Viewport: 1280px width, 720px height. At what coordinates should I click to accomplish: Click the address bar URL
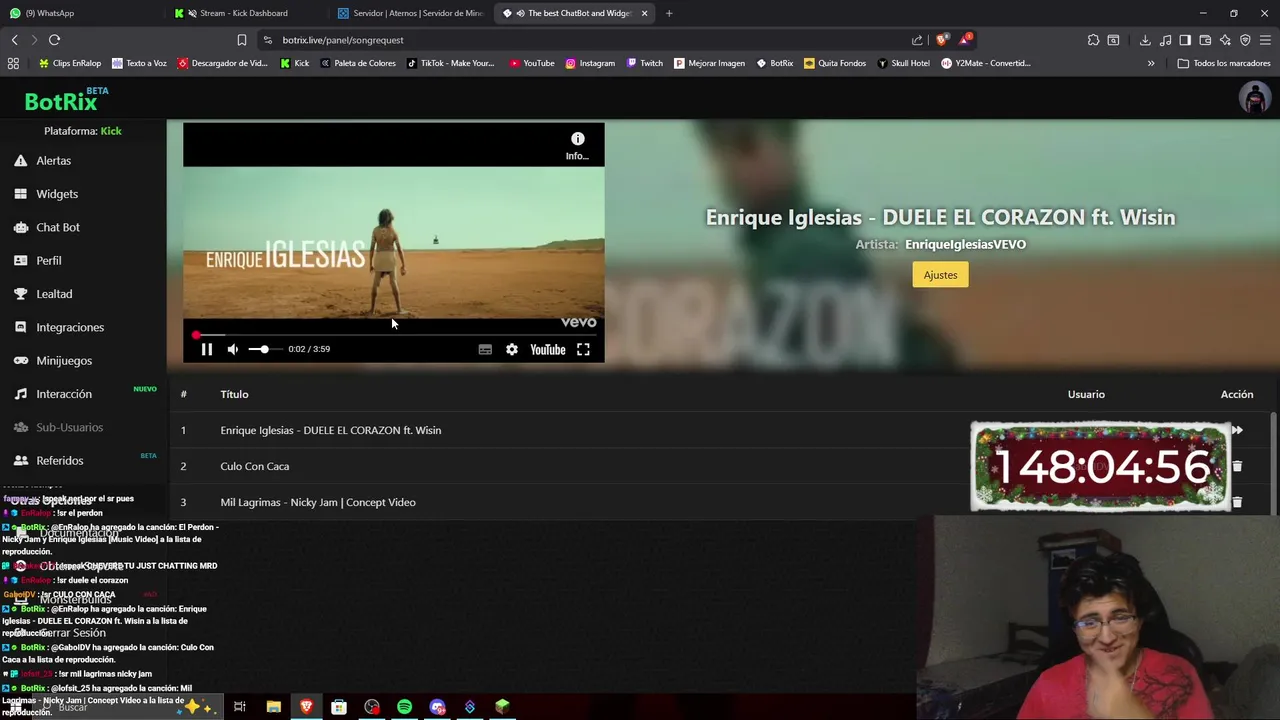(x=343, y=40)
